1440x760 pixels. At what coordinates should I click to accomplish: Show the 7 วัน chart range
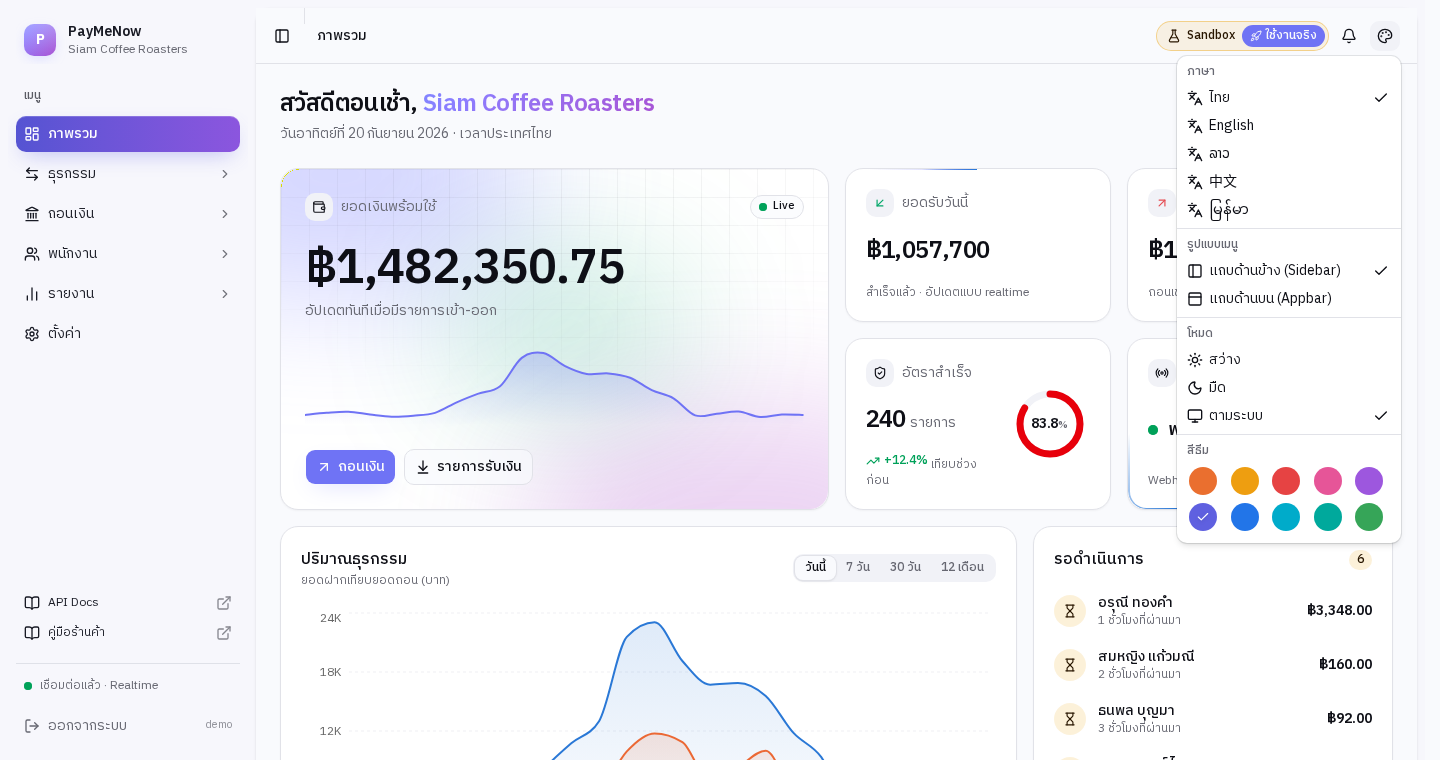858,568
